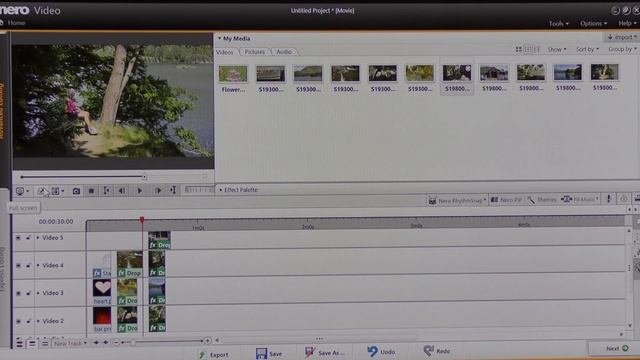Select the large track height icon
Screen dimensions: 640x360
coord(19,343)
